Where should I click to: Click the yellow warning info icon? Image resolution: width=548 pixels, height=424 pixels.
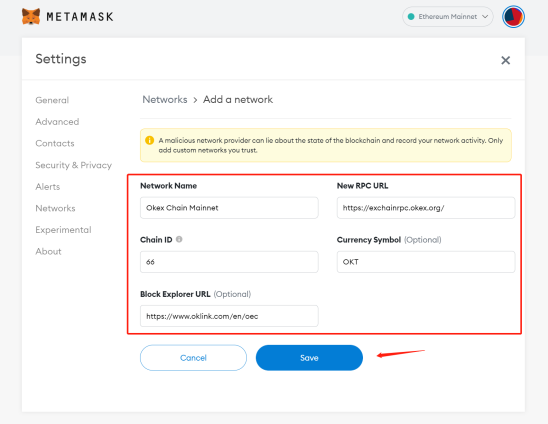click(x=149, y=140)
